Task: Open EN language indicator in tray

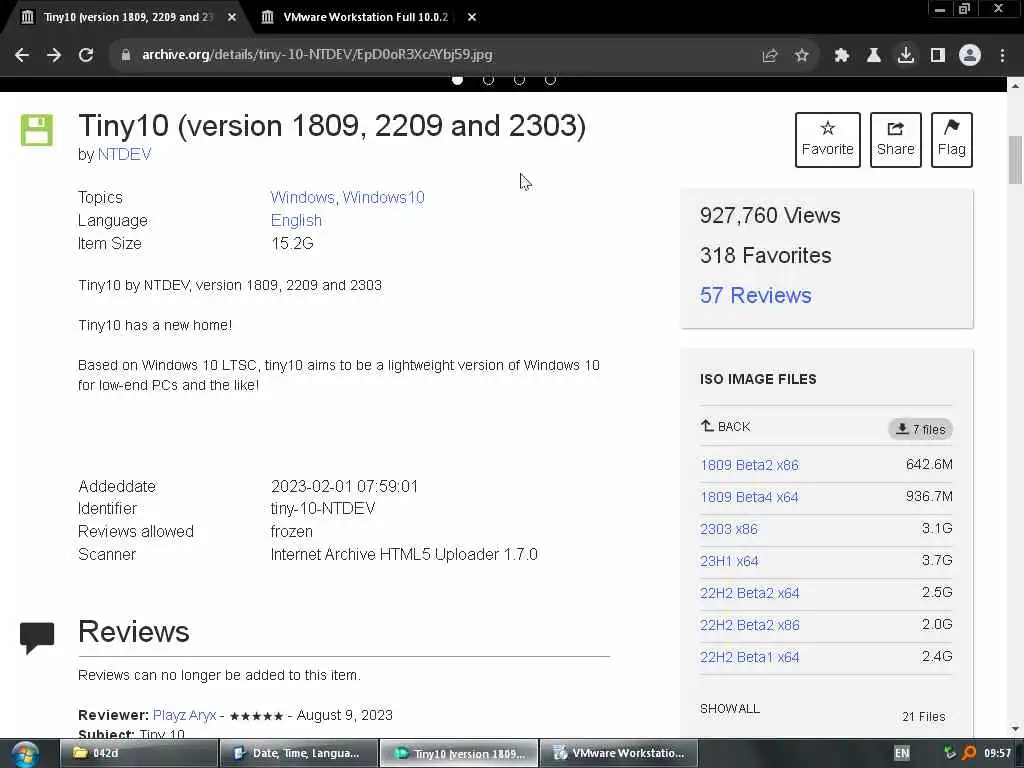Action: pos(902,753)
